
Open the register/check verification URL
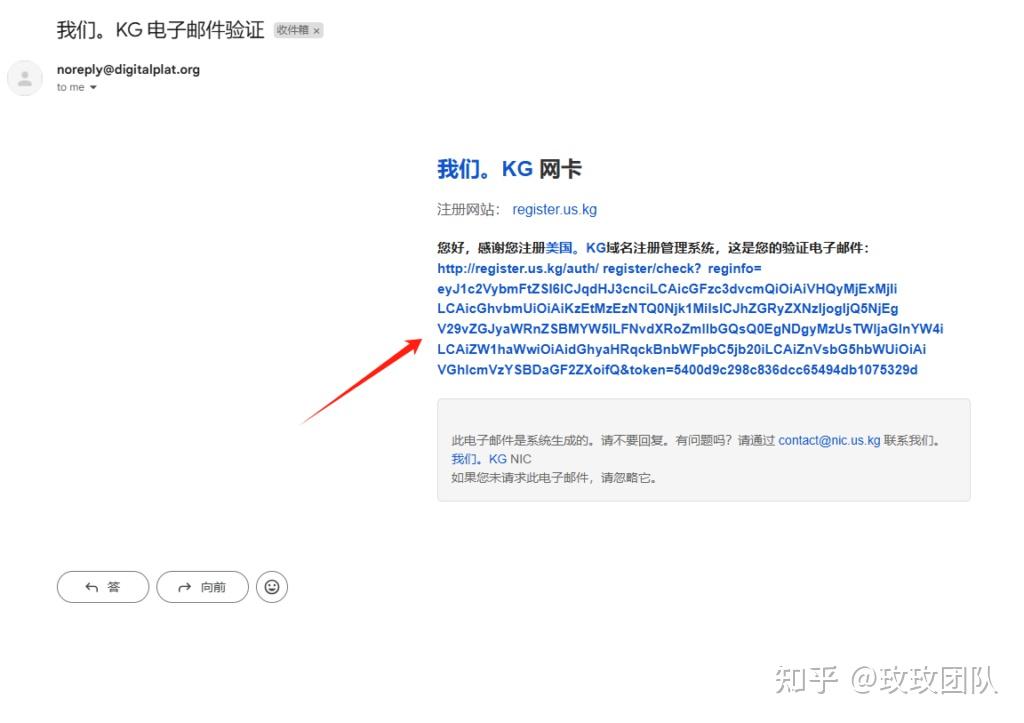click(690, 319)
